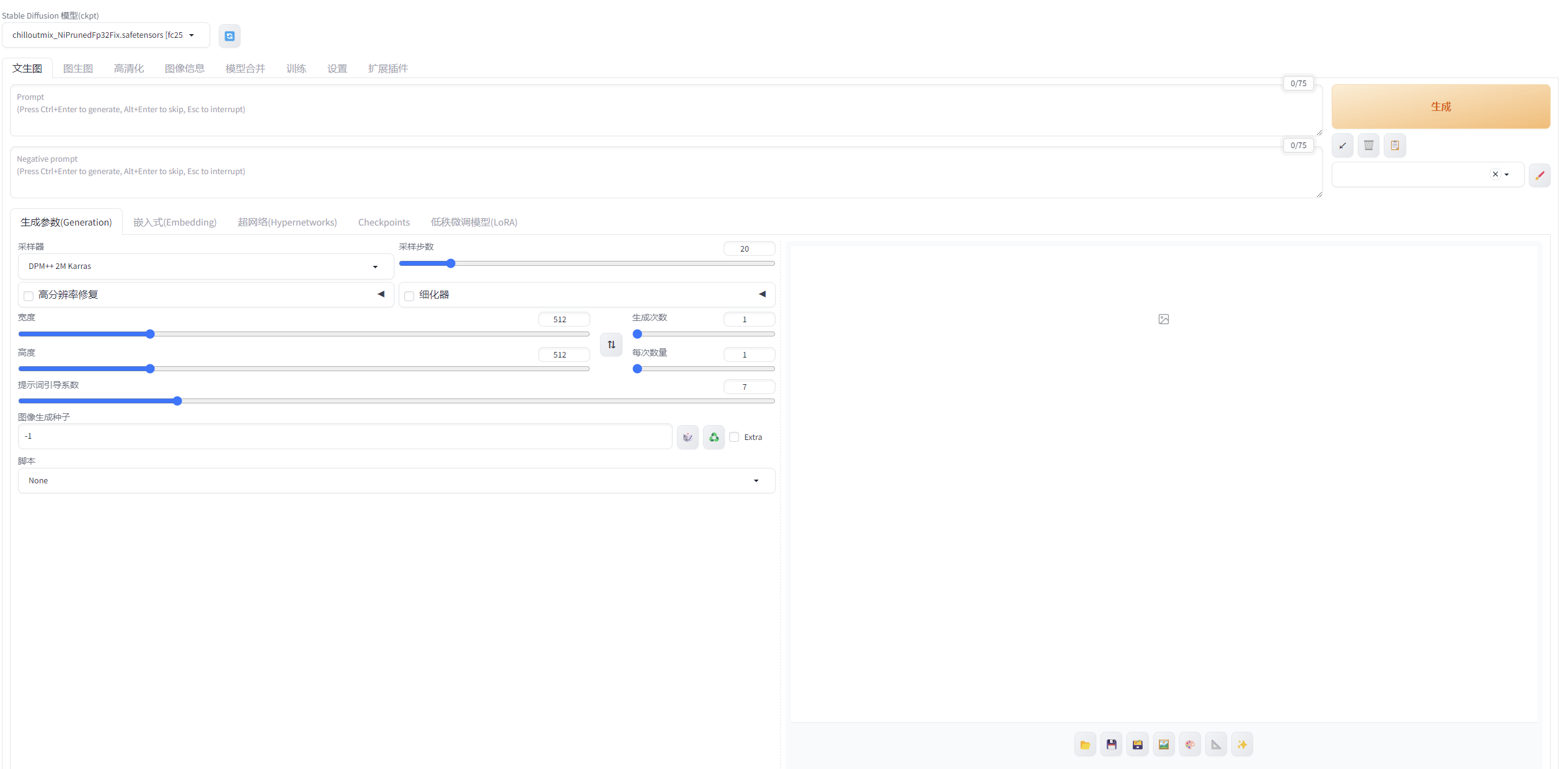Open the Stable Diffusion checkpoint model dropdown
This screenshot has width=1568, height=769.
[105, 35]
